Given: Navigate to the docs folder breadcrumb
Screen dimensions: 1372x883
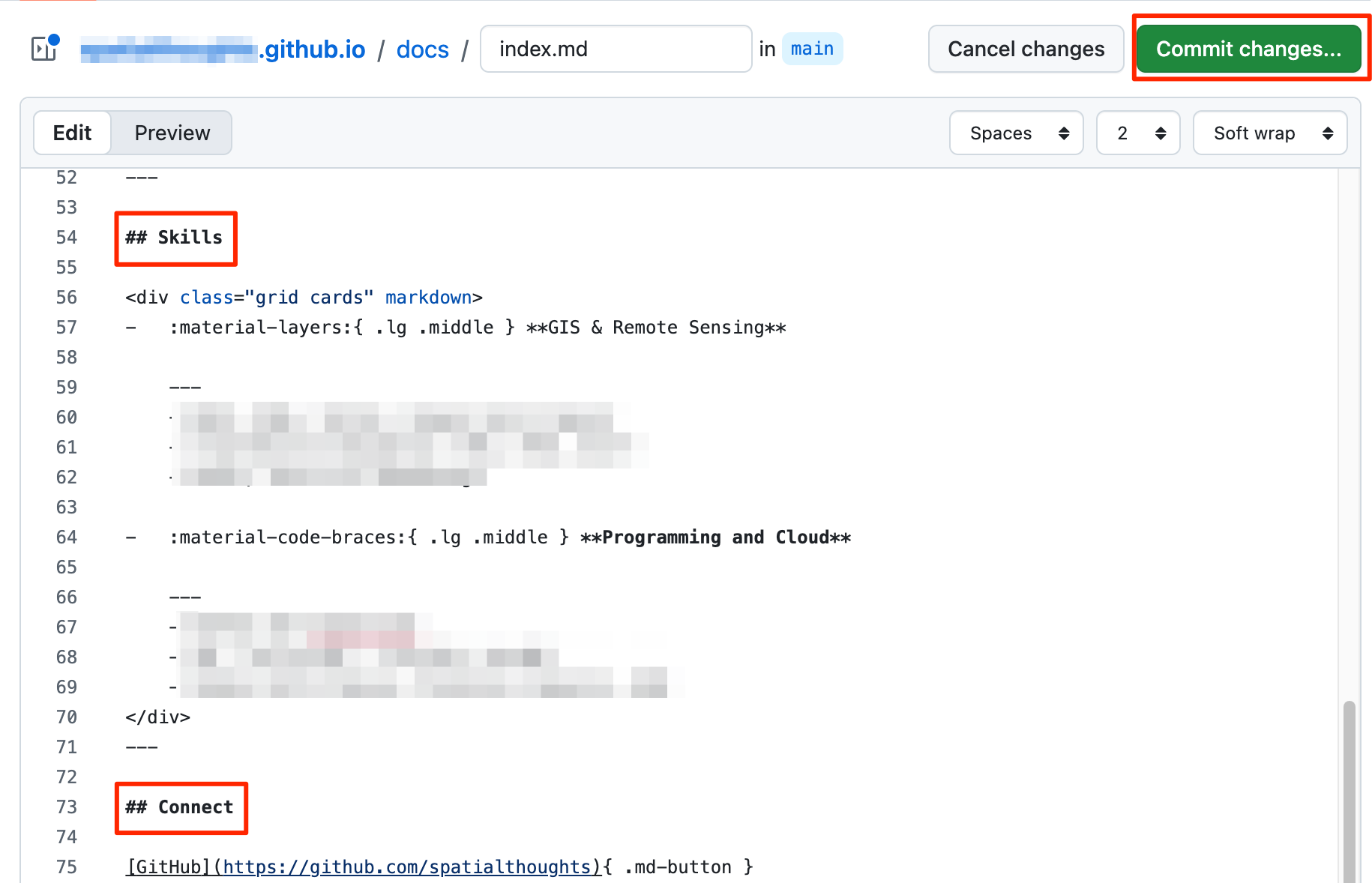Looking at the screenshot, I should pos(422,49).
